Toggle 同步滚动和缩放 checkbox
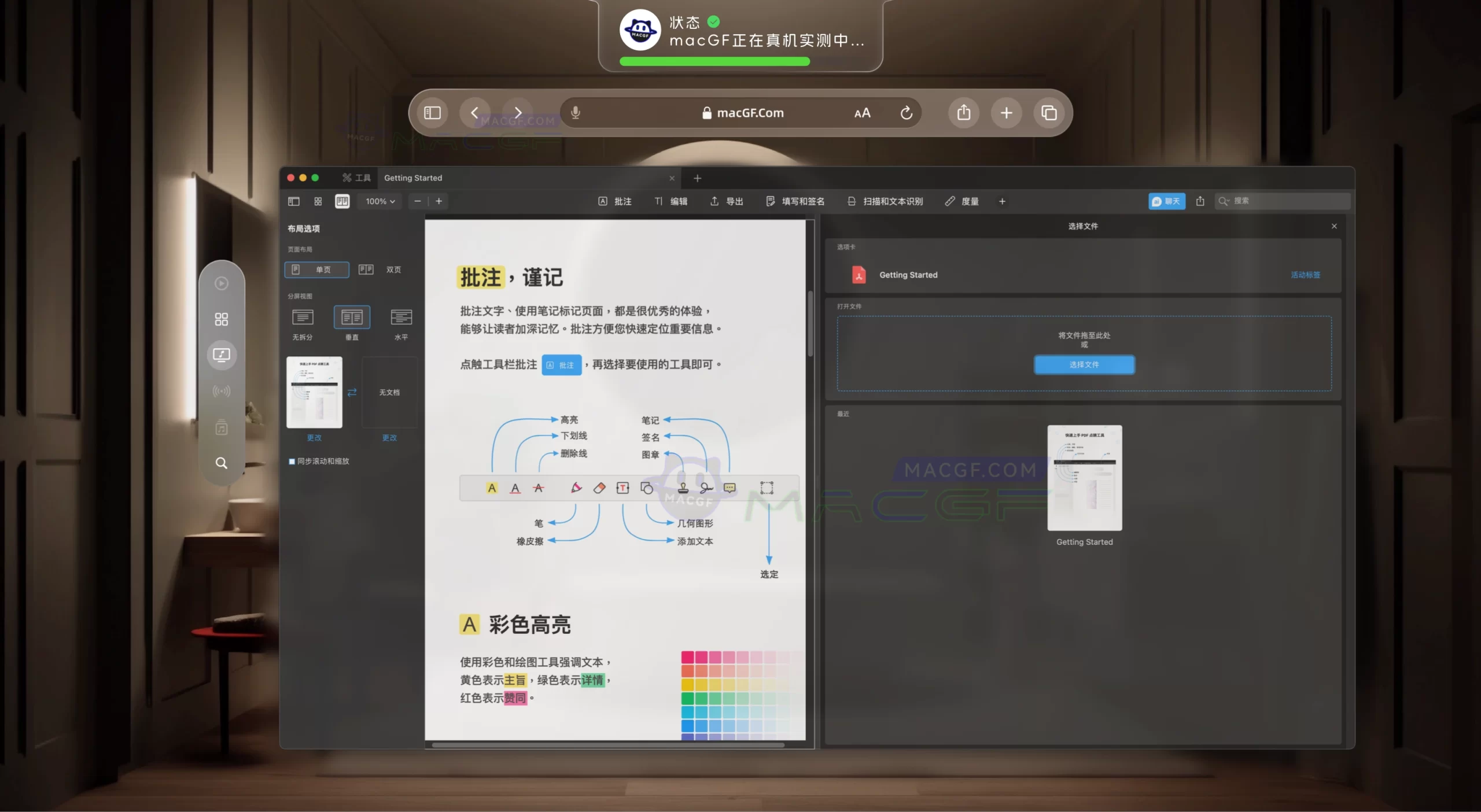This screenshot has height=812, width=1481. point(292,462)
